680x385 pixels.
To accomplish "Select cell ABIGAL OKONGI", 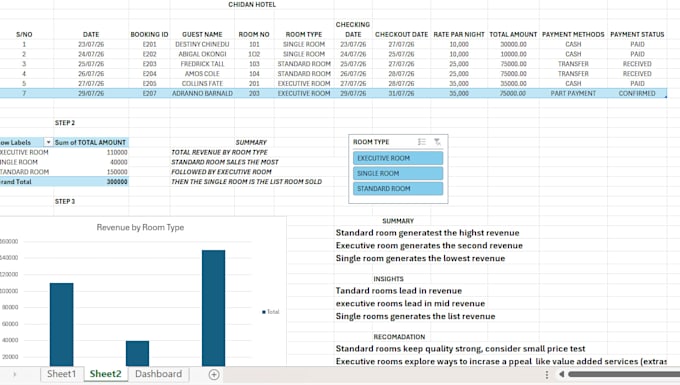I will [x=202, y=54].
